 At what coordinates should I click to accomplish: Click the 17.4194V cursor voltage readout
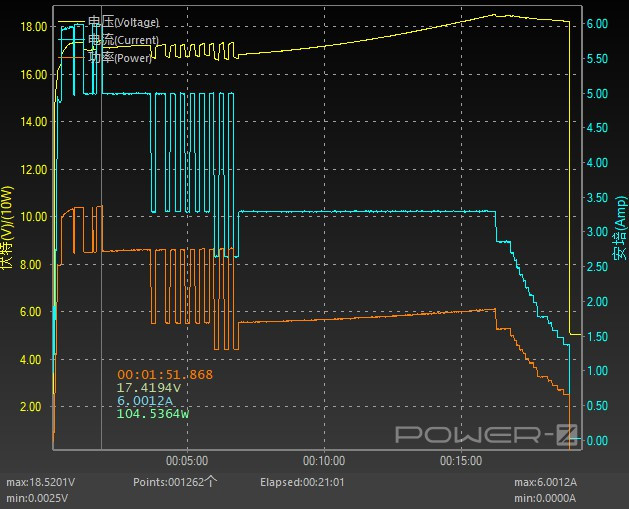(x=149, y=388)
